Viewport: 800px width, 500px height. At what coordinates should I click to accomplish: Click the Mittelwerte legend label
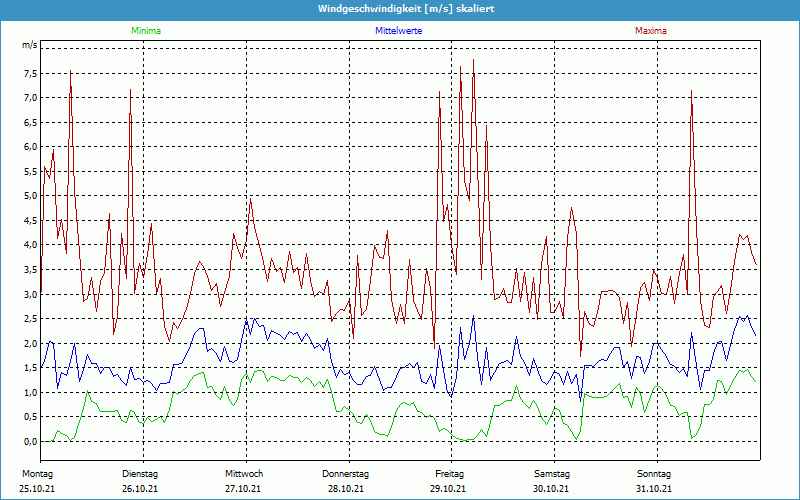tap(398, 31)
